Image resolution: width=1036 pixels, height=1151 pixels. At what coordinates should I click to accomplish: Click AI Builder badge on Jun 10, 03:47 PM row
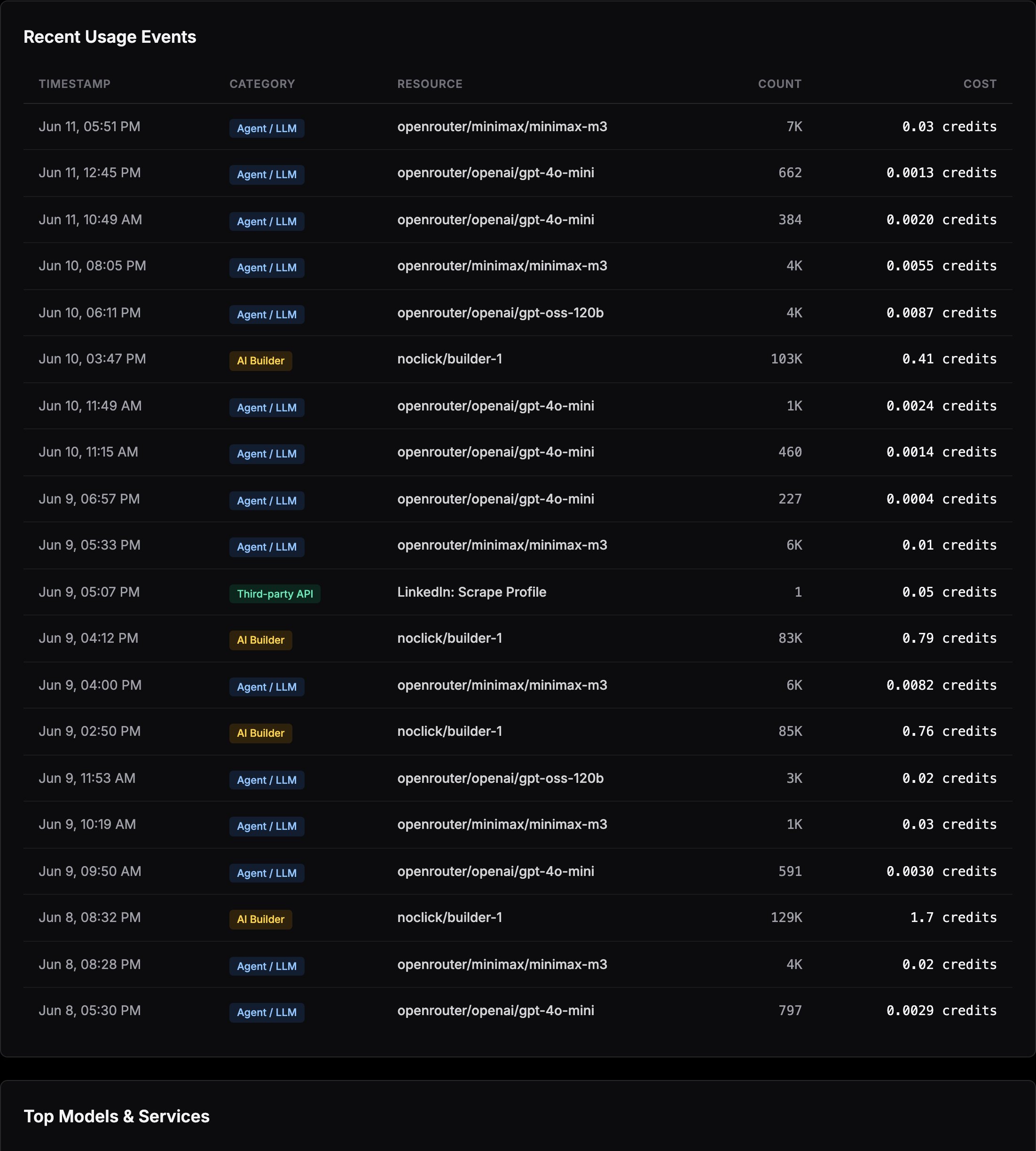pos(261,360)
